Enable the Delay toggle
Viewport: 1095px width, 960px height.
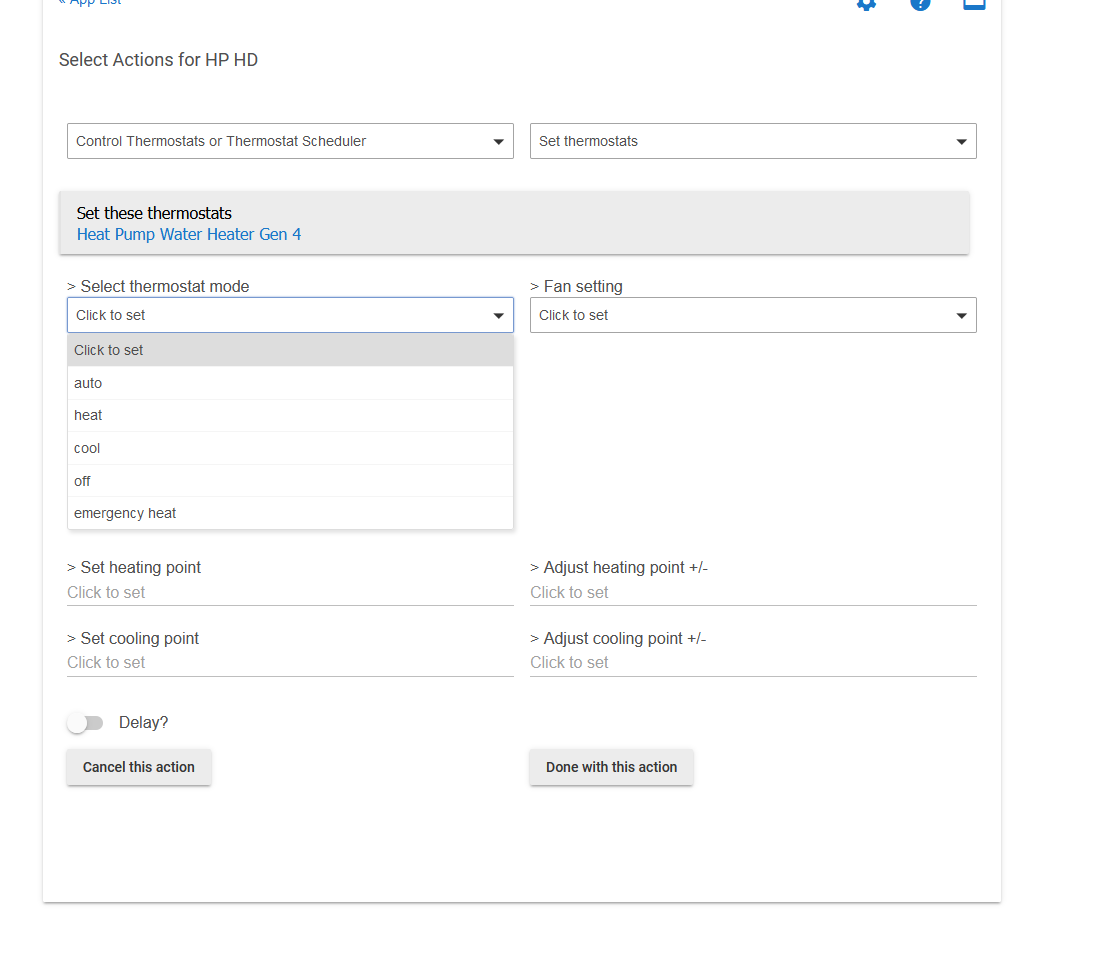(x=85, y=723)
